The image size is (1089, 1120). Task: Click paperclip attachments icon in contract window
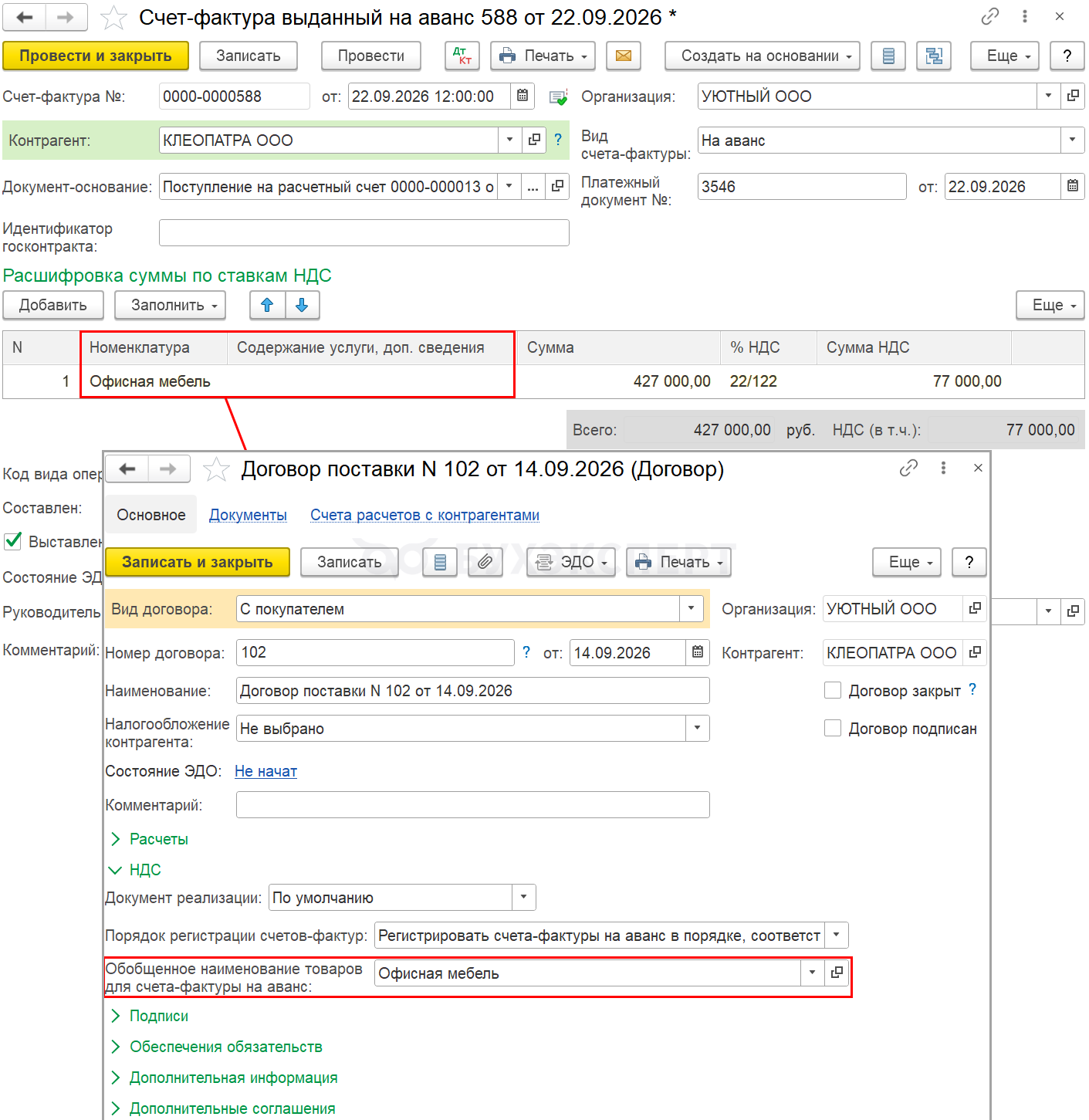click(x=485, y=562)
